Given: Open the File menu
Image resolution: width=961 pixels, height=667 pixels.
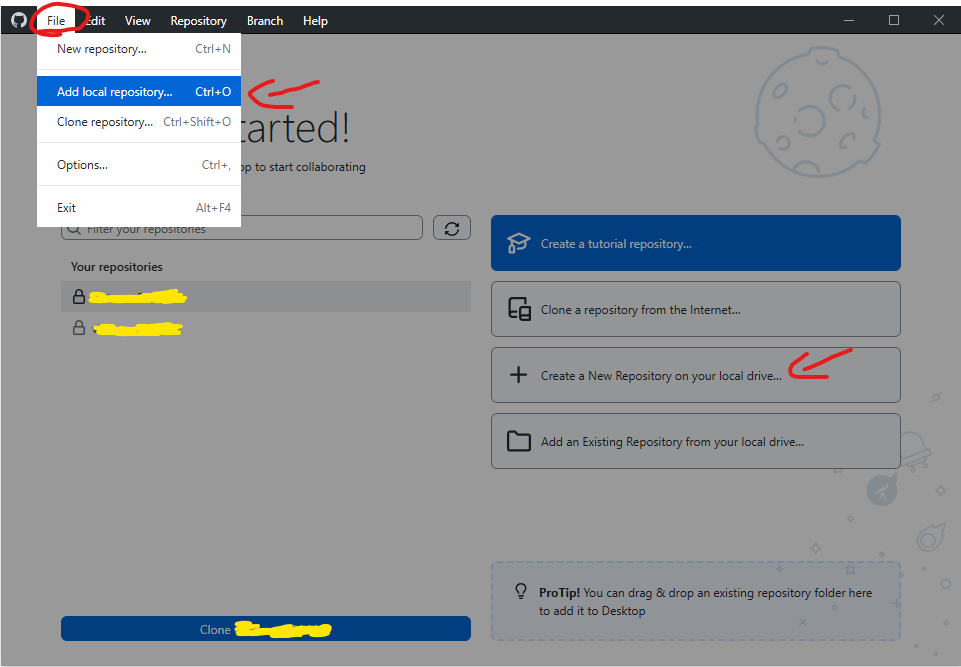Looking at the screenshot, I should click(x=56, y=21).
